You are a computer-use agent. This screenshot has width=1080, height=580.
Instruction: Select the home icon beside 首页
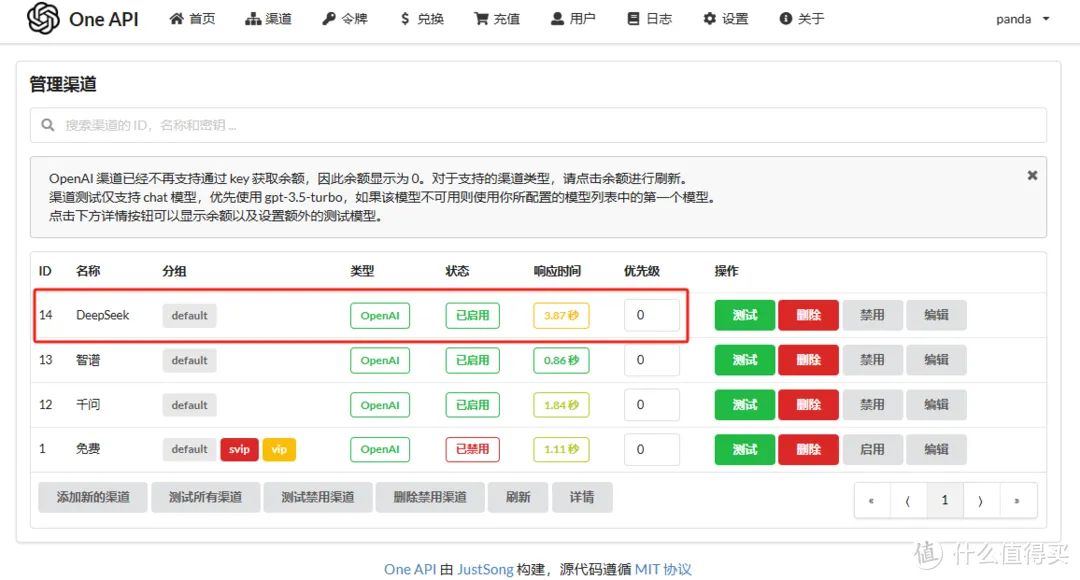pos(177,18)
